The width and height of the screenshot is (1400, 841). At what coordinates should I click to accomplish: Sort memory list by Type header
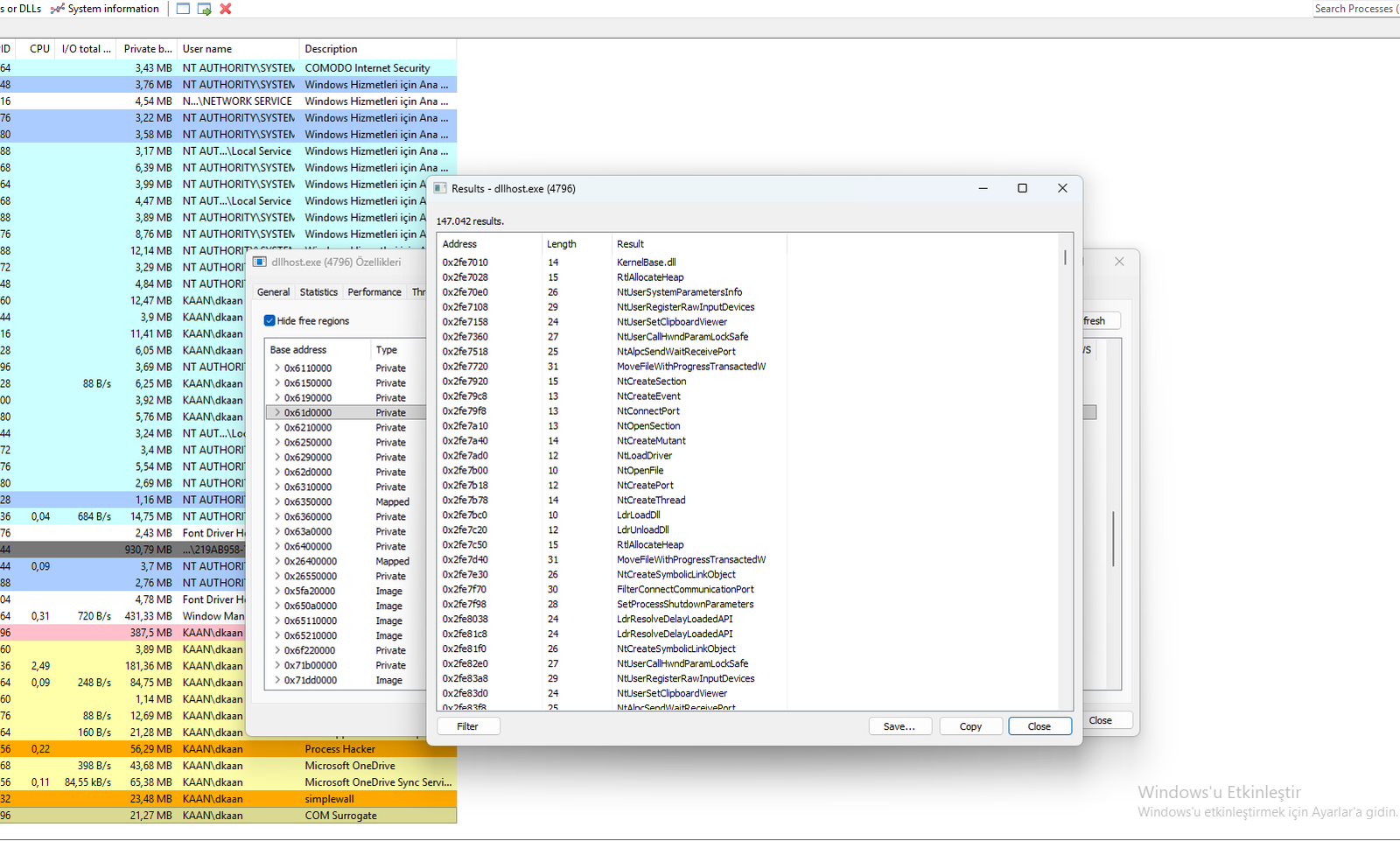[398, 350]
